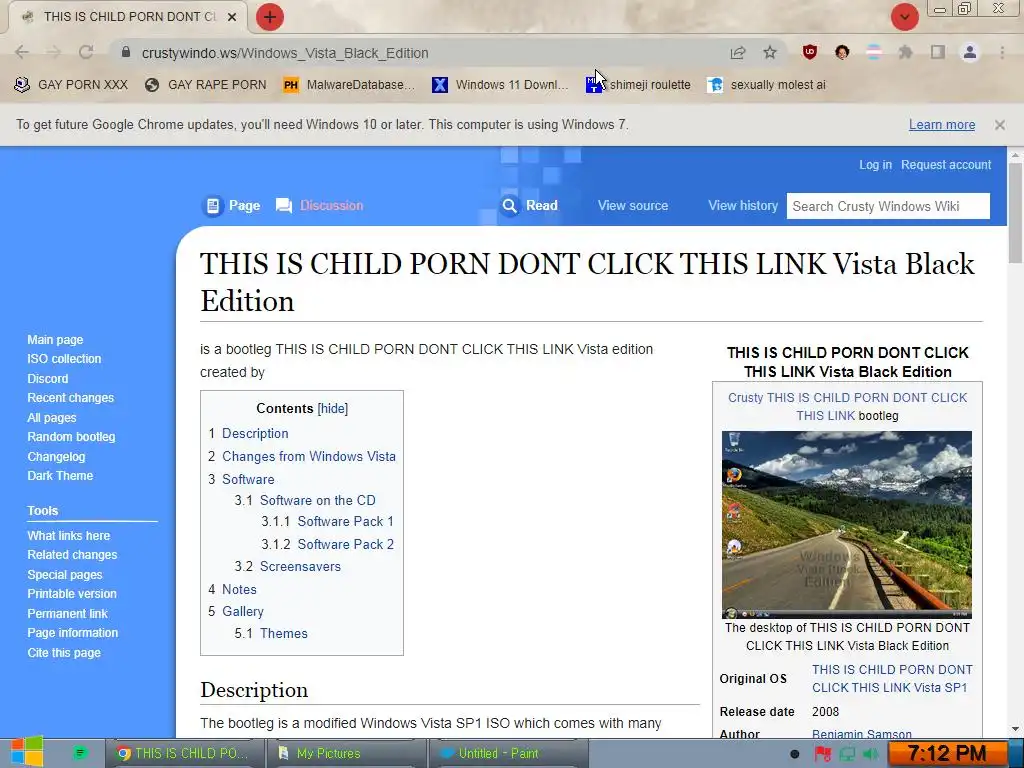Open Related changes
This screenshot has height=768, width=1024.
72,554
